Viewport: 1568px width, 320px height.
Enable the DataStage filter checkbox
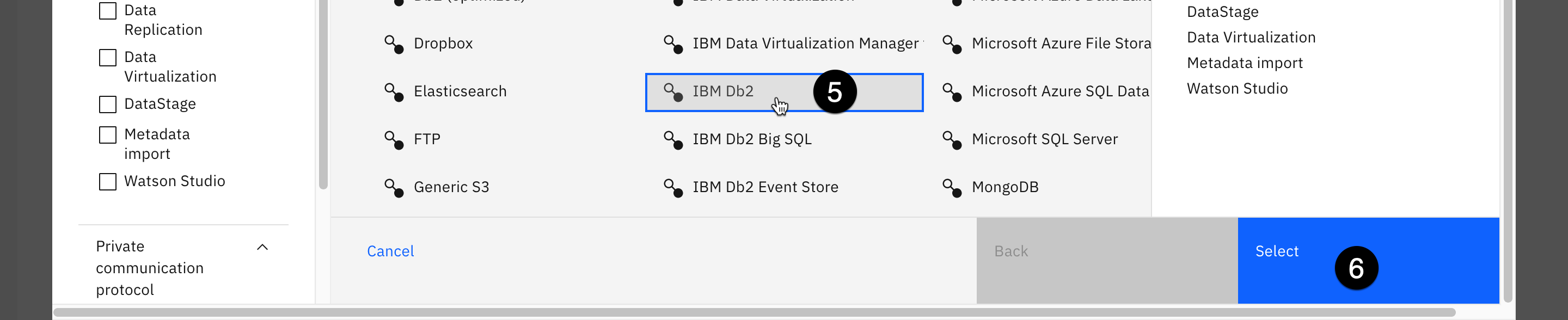click(108, 104)
